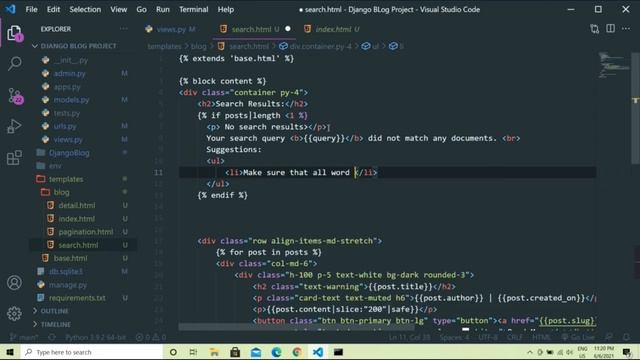The height and width of the screenshot is (360, 640).
Task: Open the Source Control view
Action: point(15,96)
